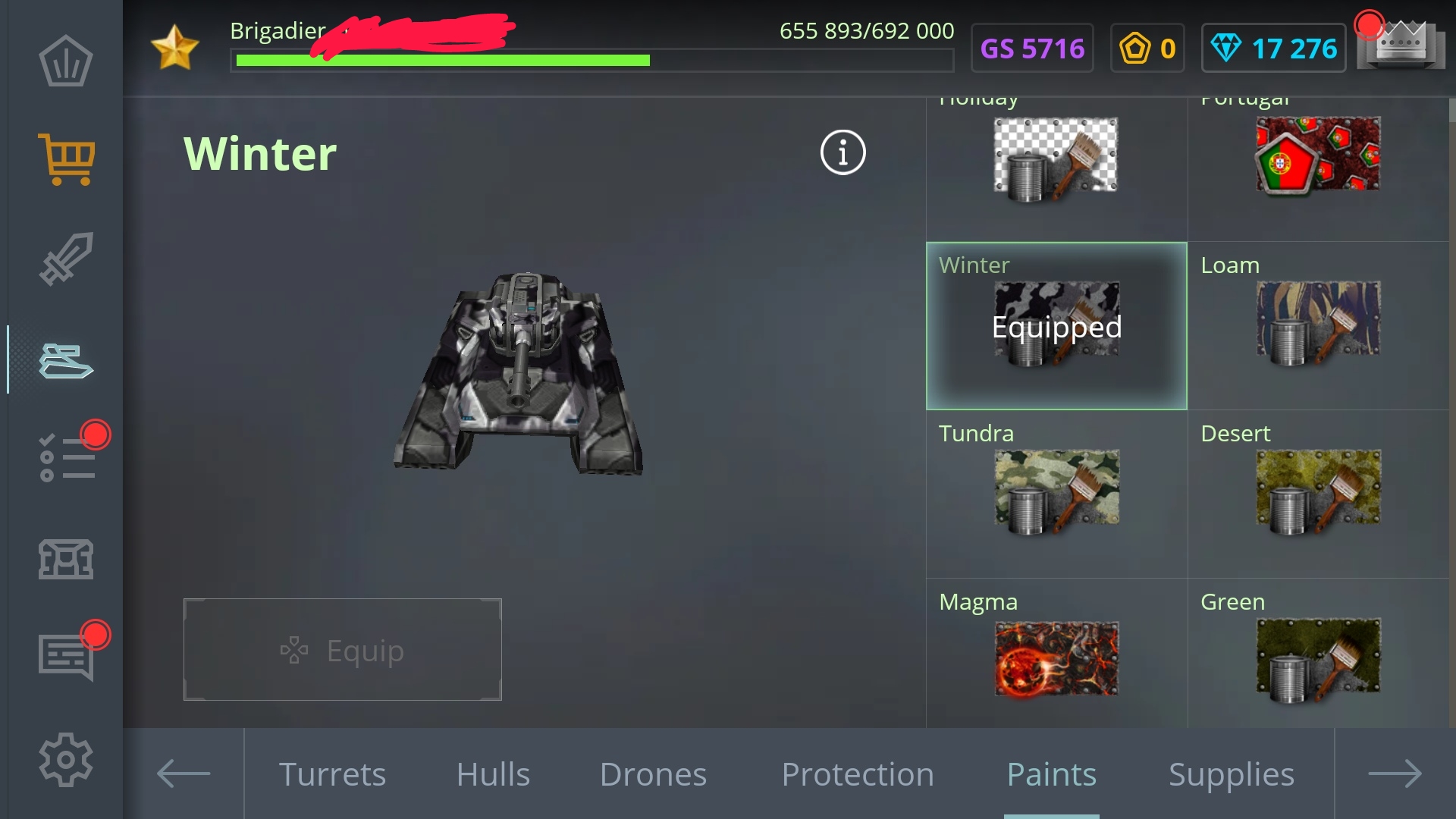Click the Equip button
Viewport: 1456px width, 819px height.
coord(342,650)
